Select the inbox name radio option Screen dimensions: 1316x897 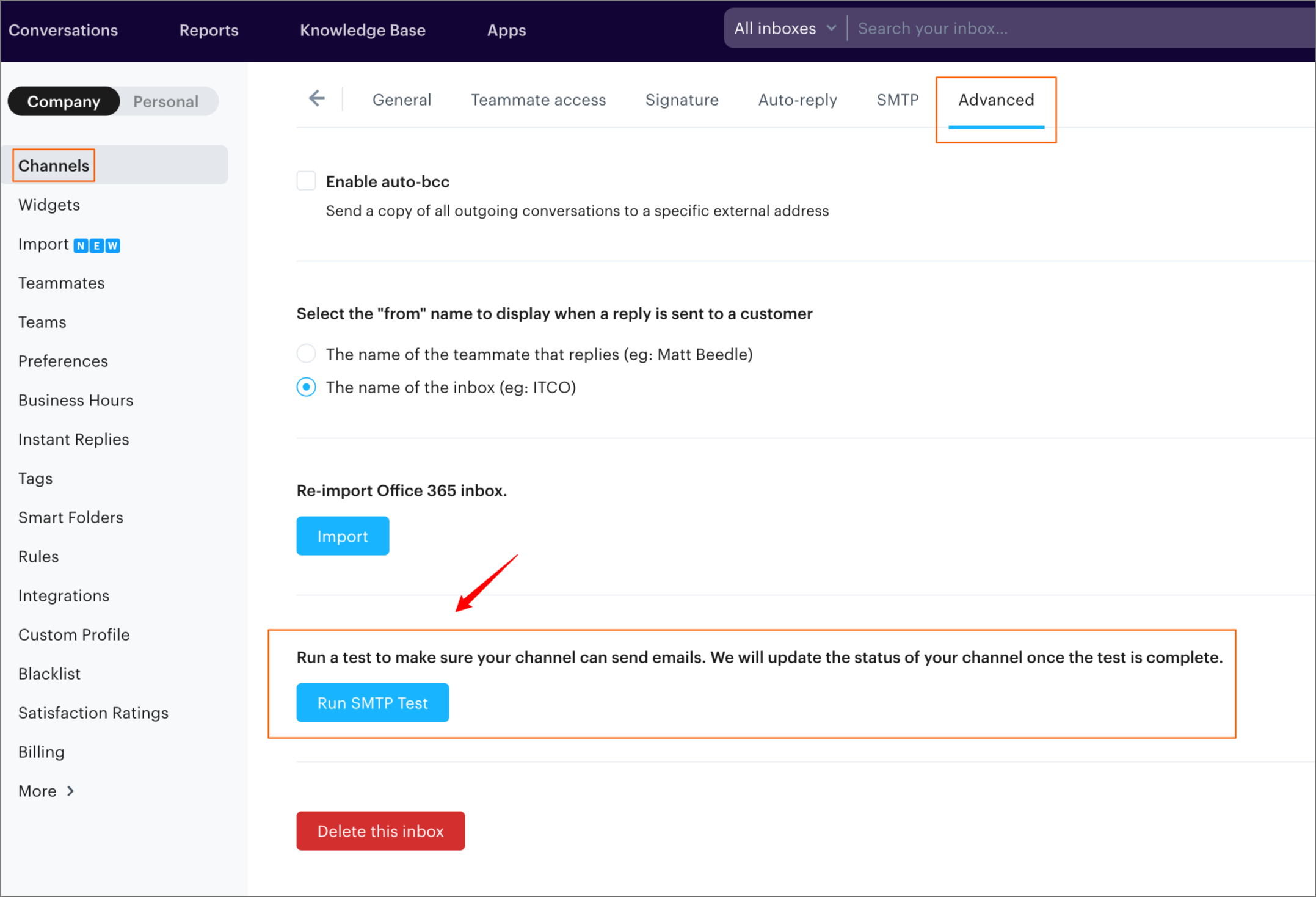[x=306, y=387]
